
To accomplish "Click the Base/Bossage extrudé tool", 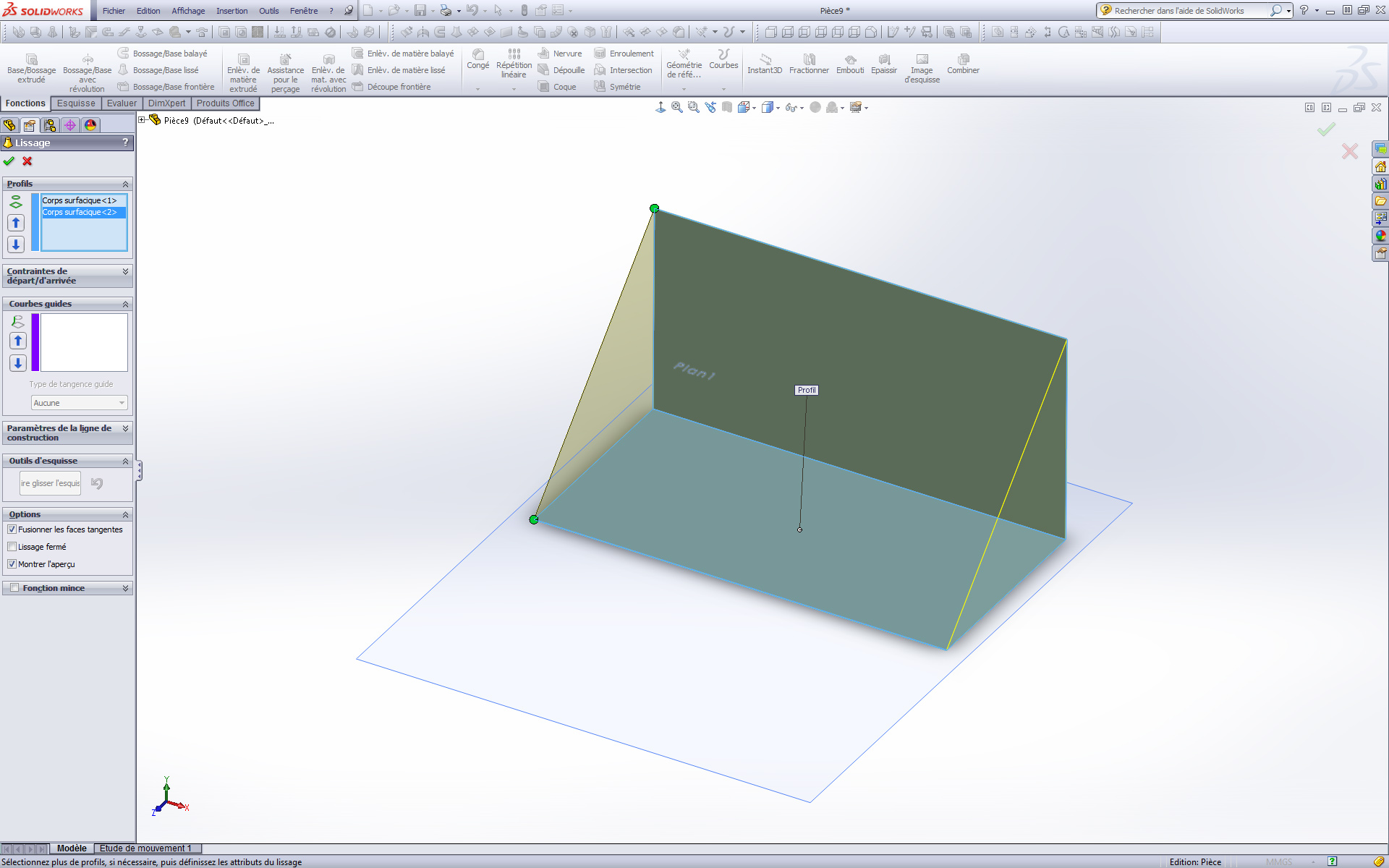I will (x=31, y=69).
